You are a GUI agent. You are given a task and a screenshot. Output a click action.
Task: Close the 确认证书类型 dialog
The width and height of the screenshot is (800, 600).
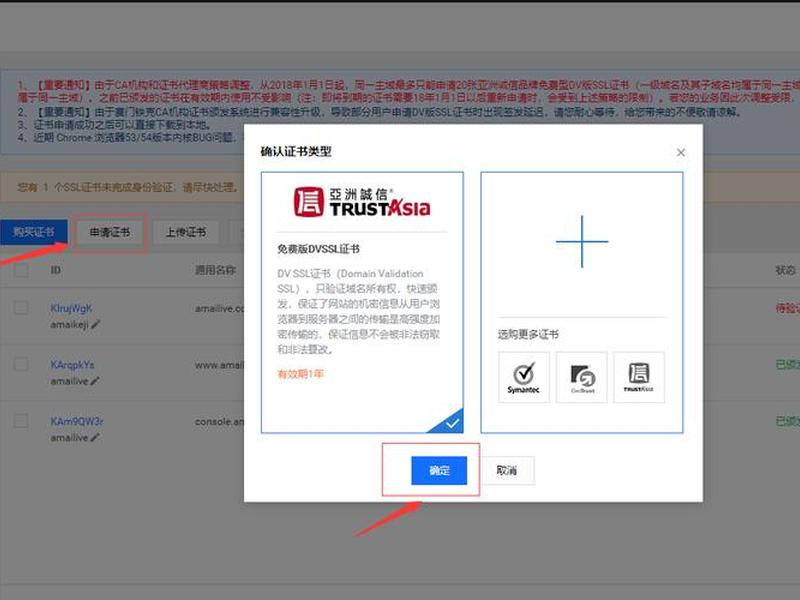point(681,153)
